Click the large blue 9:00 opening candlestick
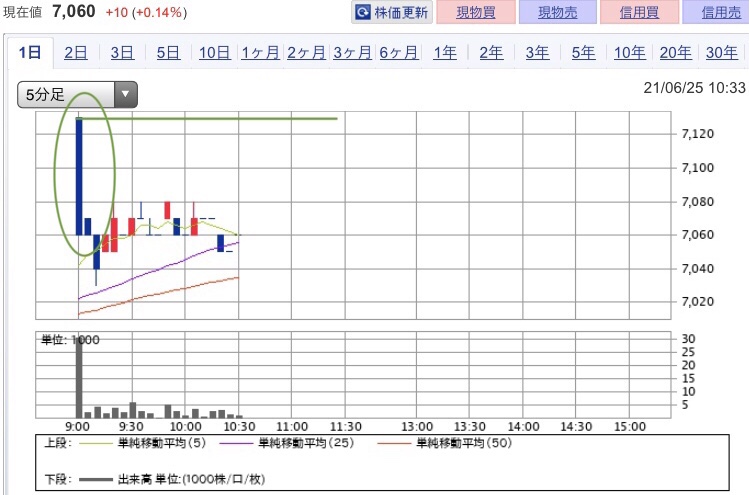Image resolution: width=749 pixels, height=495 pixels. (79, 176)
